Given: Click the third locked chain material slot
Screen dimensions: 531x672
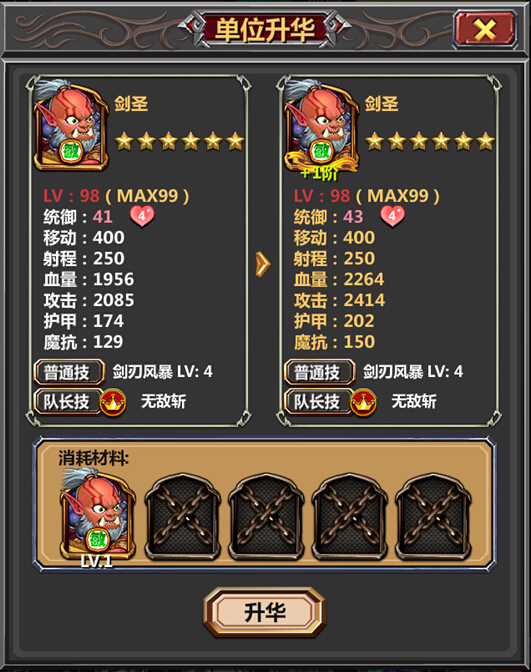Looking at the screenshot, I should [350, 516].
